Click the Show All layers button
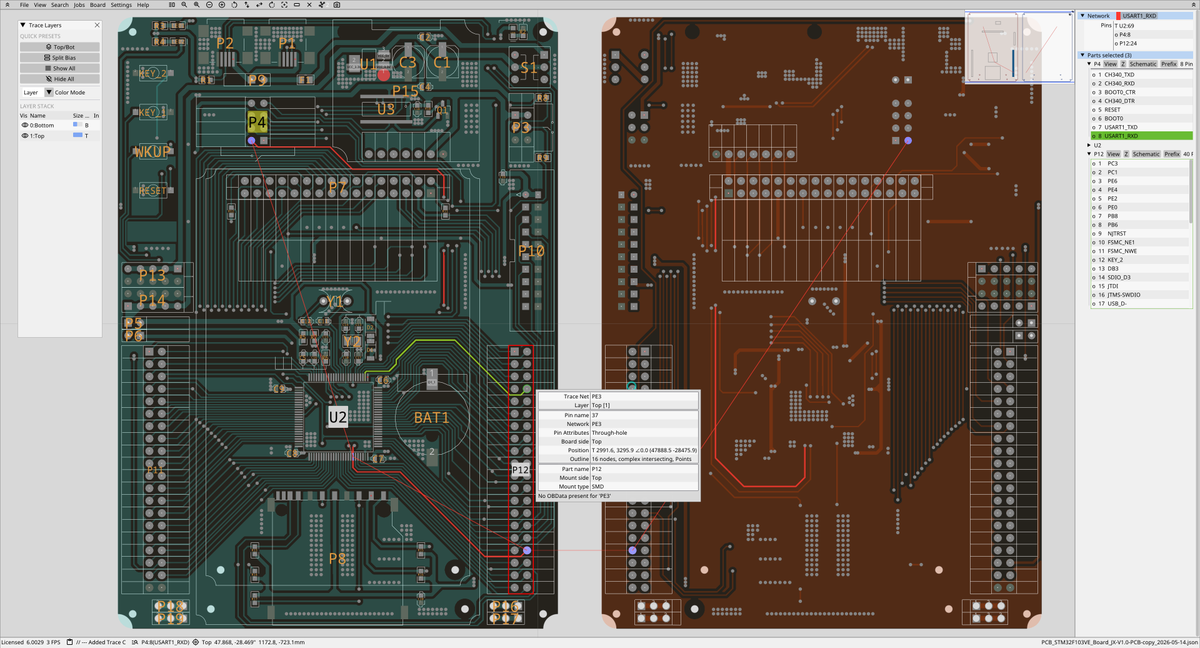This screenshot has height=648, width=1200. (60, 68)
